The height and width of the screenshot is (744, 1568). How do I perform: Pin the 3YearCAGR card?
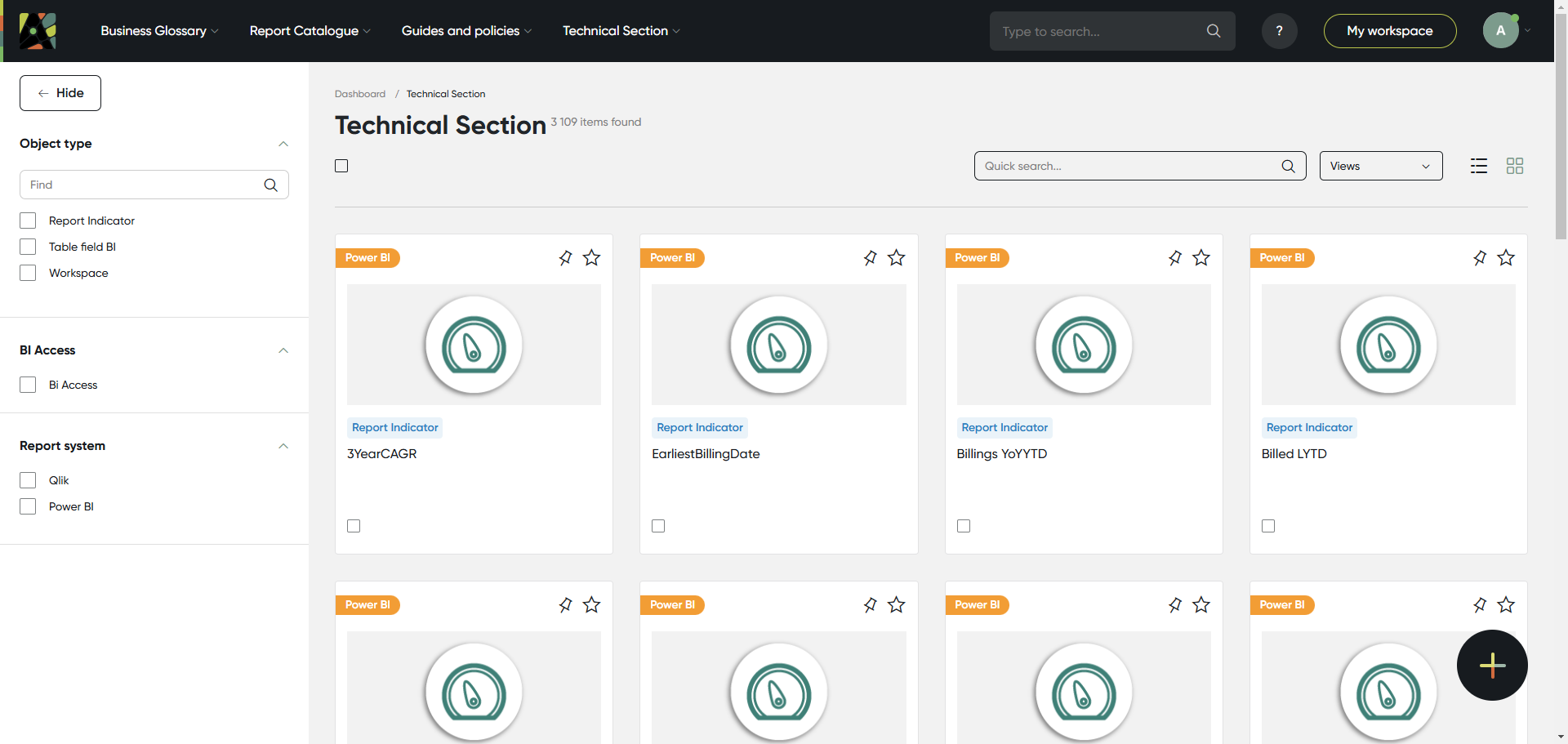click(x=565, y=258)
